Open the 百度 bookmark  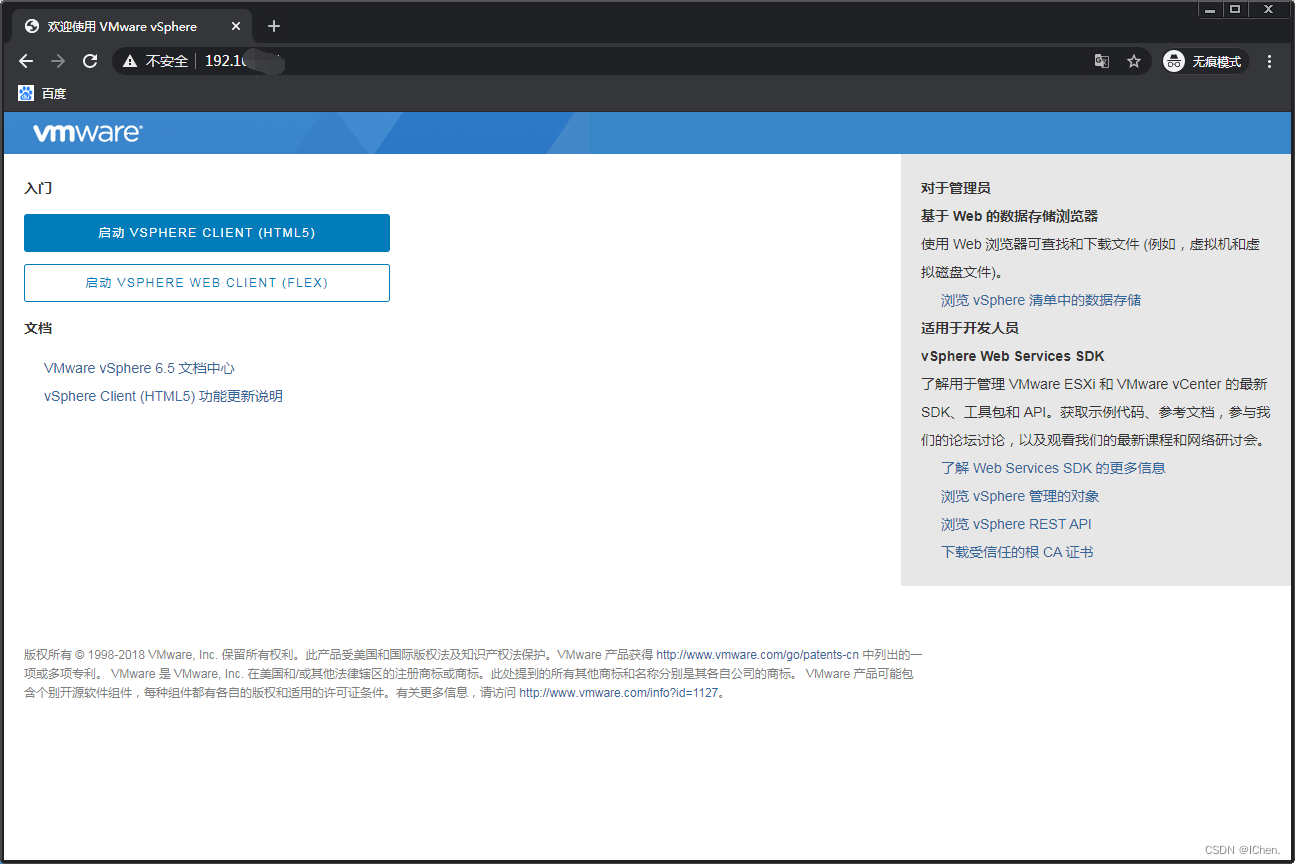tap(42, 93)
